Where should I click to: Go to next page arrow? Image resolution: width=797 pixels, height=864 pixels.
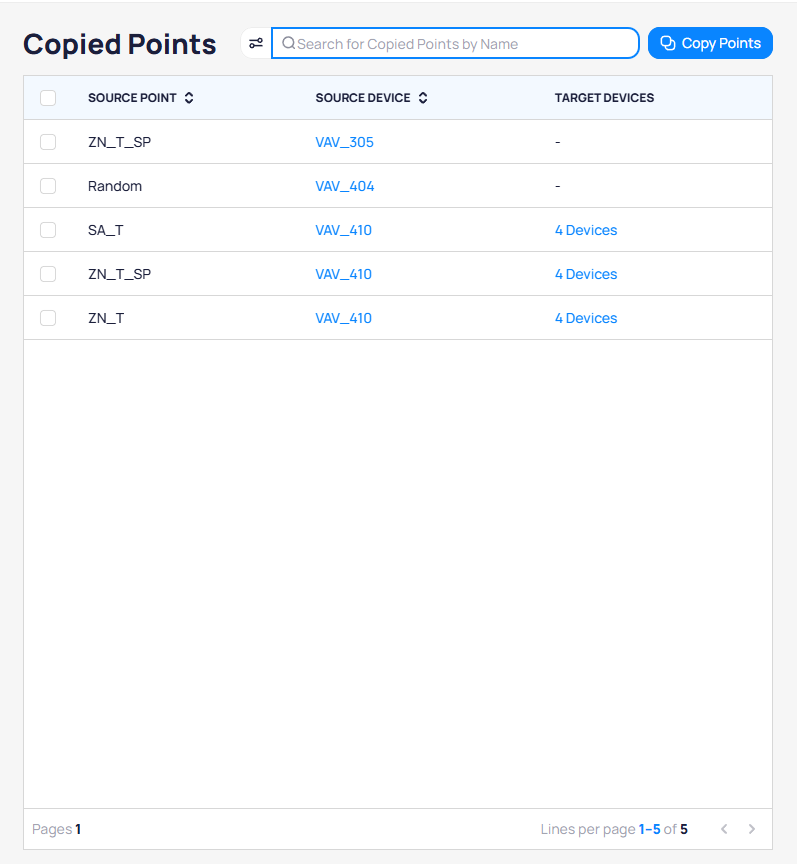click(x=752, y=829)
